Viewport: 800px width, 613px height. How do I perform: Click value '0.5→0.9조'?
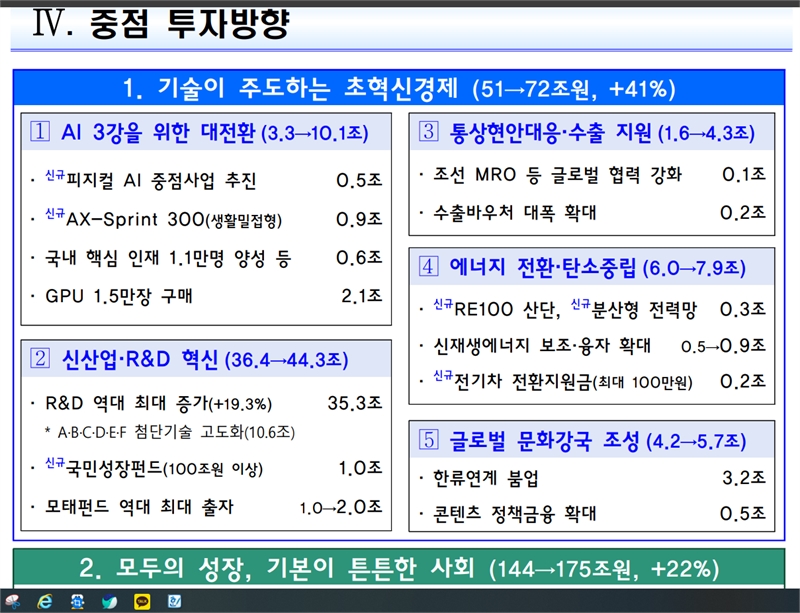coord(723,346)
